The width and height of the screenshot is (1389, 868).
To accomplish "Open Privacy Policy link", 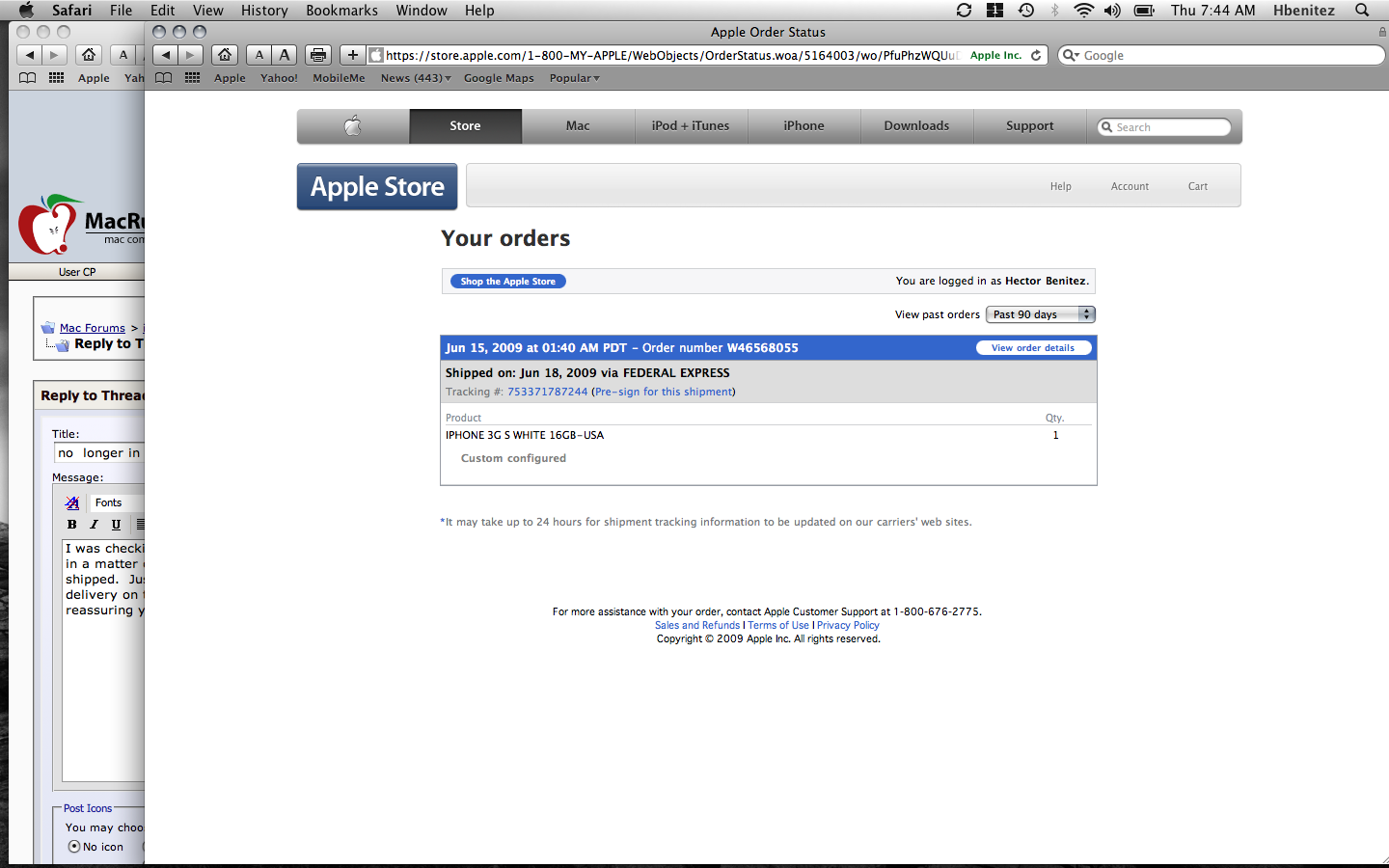I will point(848,625).
